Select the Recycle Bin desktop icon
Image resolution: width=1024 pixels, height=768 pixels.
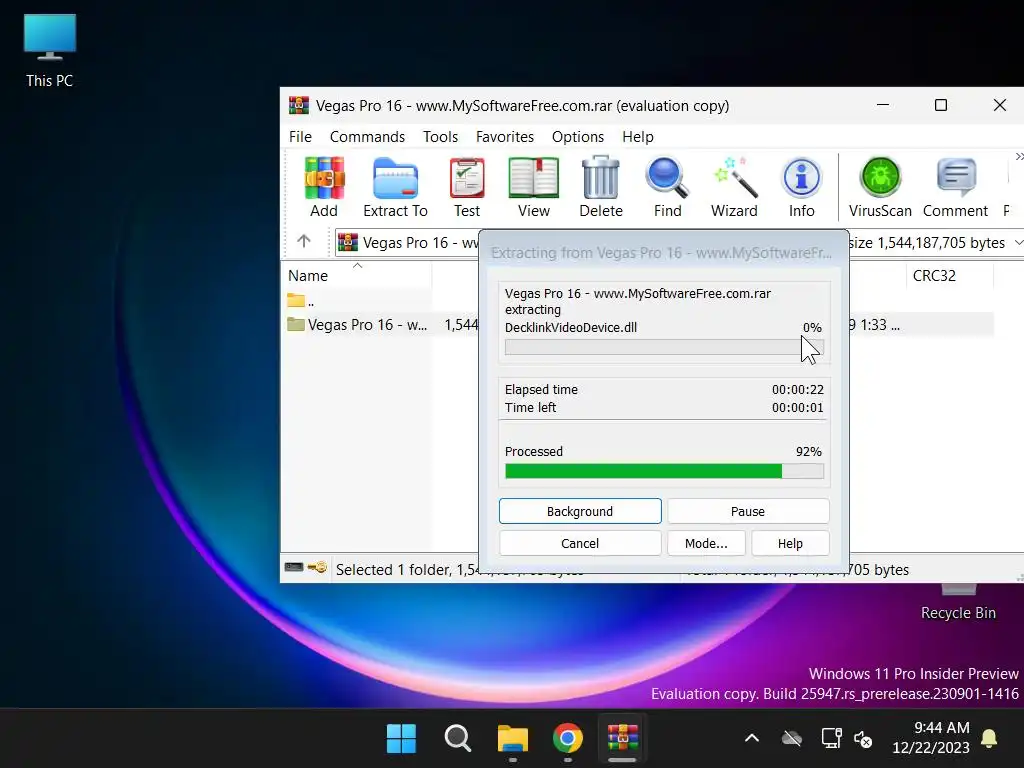pyautogui.click(x=958, y=602)
